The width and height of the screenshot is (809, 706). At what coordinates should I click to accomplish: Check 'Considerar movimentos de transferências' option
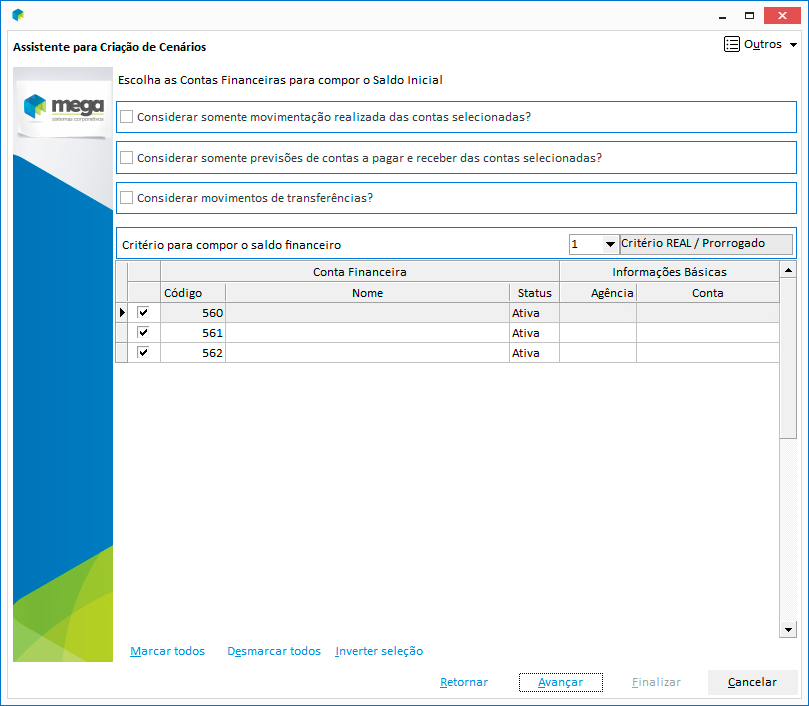pyautogui.click(x=127, y=198)
